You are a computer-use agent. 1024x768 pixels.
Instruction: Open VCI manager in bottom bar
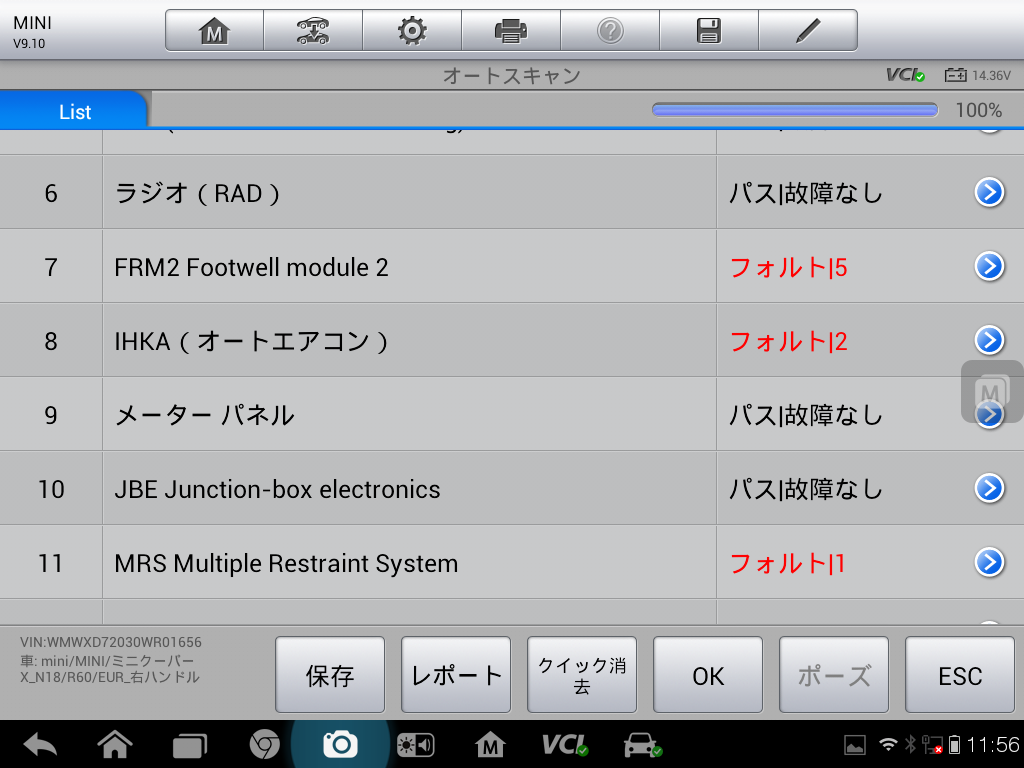(565, 744)
